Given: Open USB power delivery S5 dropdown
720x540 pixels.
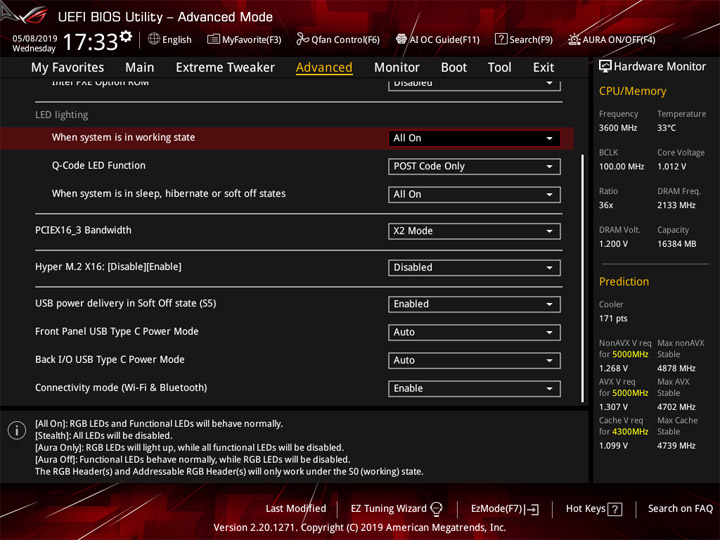Looking at the screenshot, I should tap(474, 304).
